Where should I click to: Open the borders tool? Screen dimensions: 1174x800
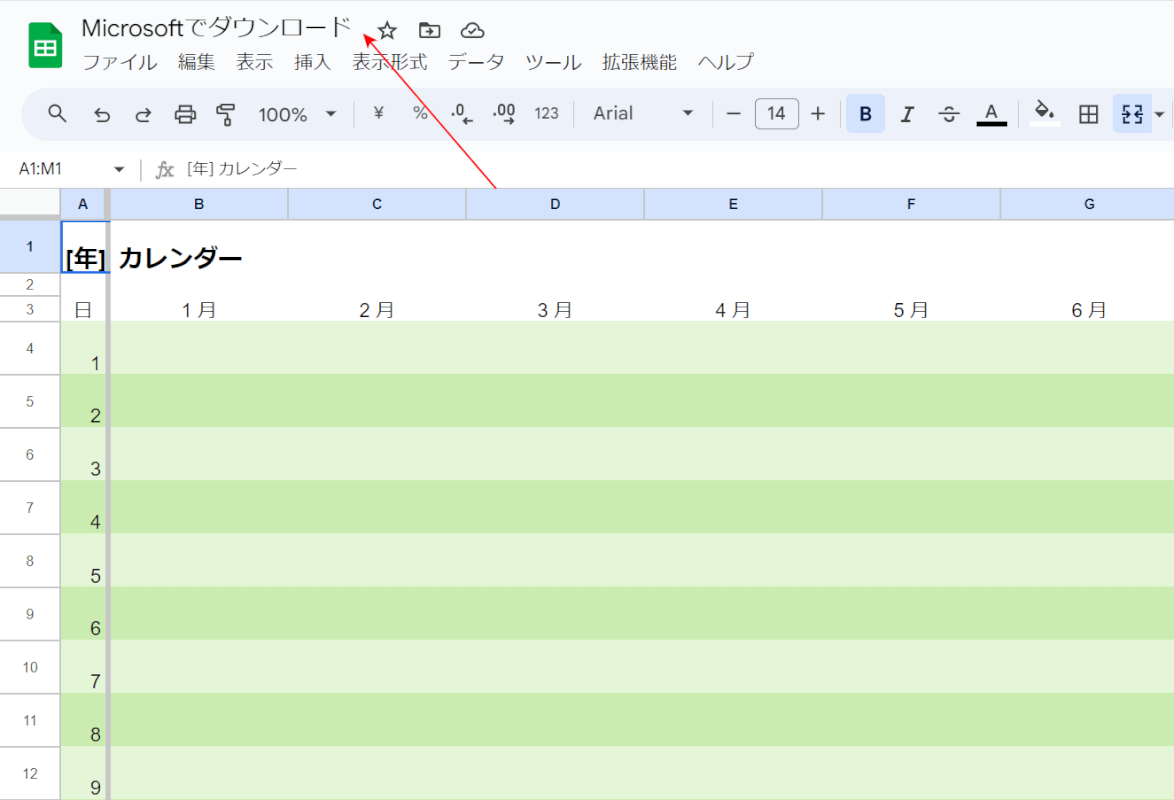point(1088,114)
